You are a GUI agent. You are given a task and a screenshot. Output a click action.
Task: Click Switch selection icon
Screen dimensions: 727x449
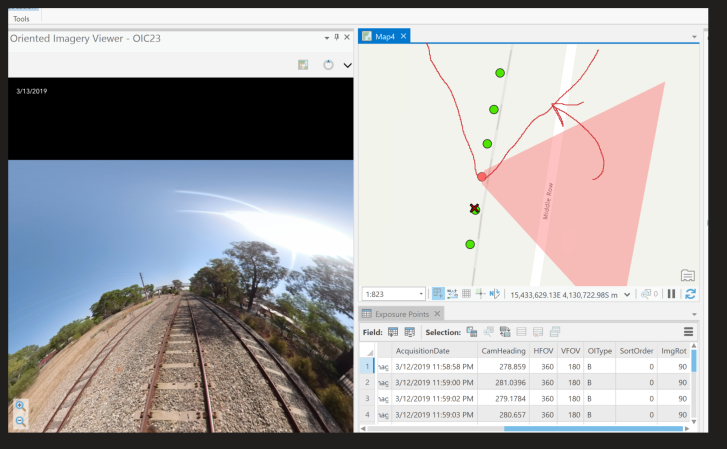click(x=505, y=332)
